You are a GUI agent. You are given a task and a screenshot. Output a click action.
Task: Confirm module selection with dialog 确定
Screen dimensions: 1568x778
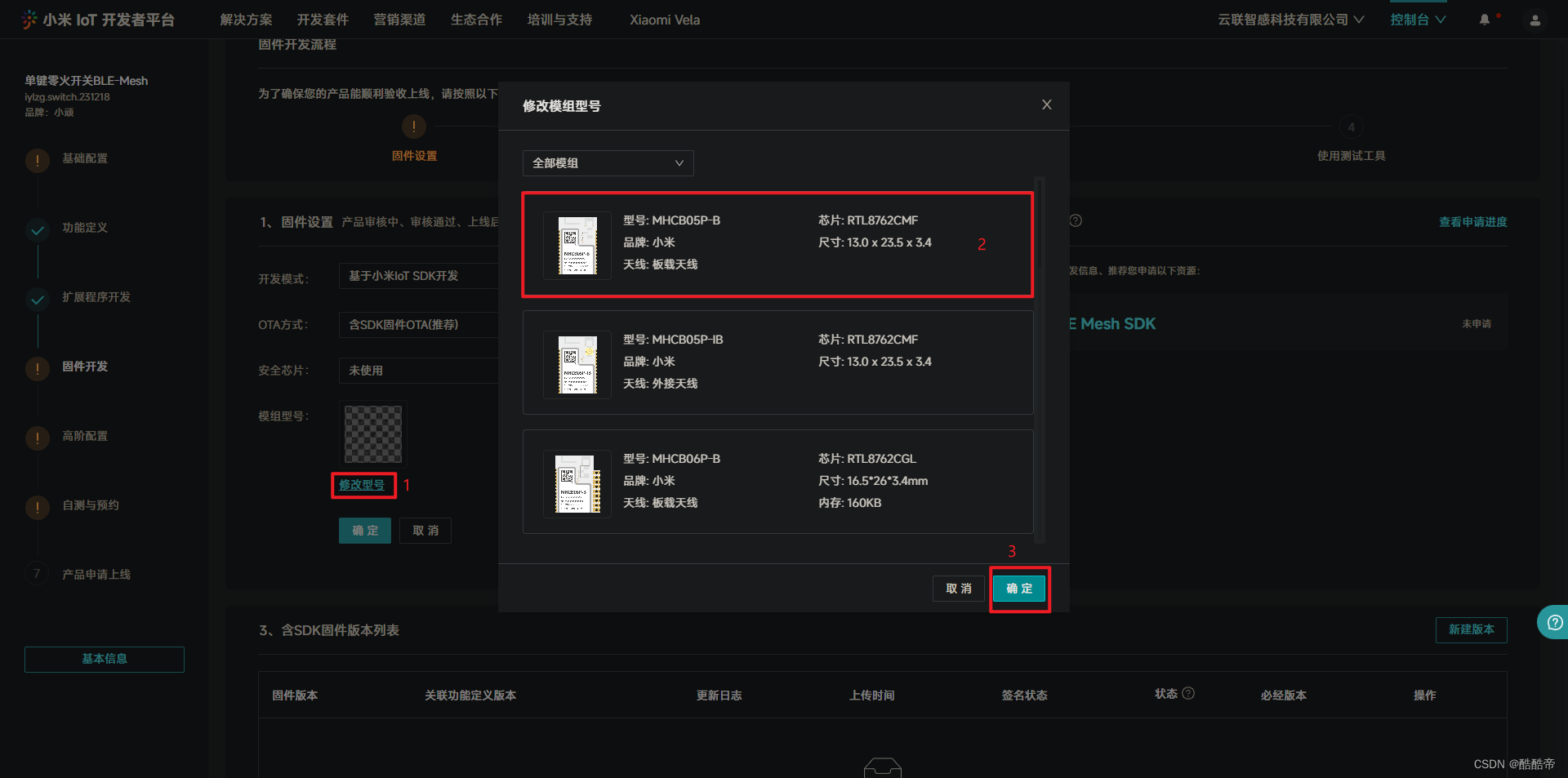(x=1019, y=589)
